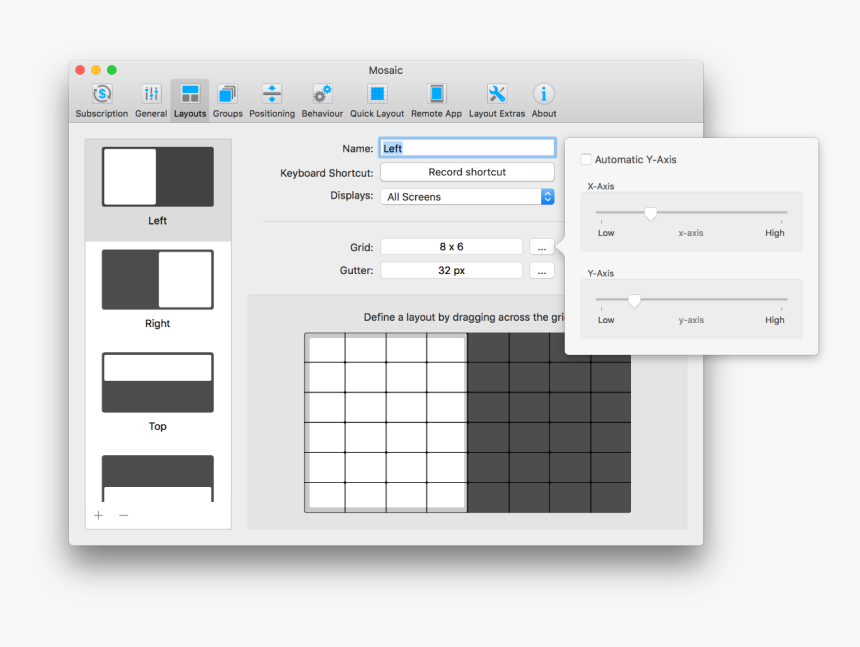This screenshot has width=860, height=647.
Task: Select the General preferences icon
Action: [150, 95]
